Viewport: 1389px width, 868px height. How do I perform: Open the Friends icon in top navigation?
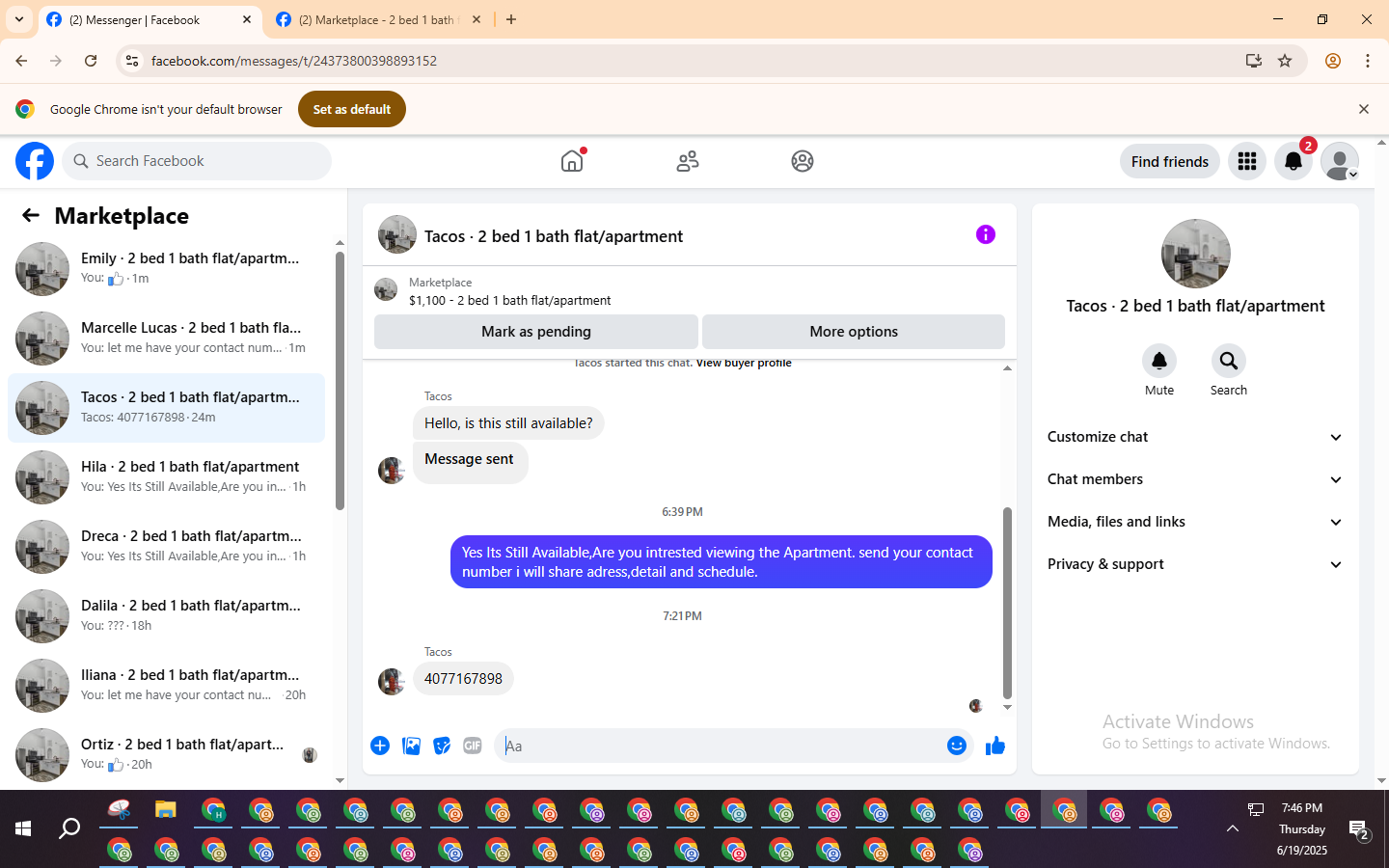(x=688, y=161)
